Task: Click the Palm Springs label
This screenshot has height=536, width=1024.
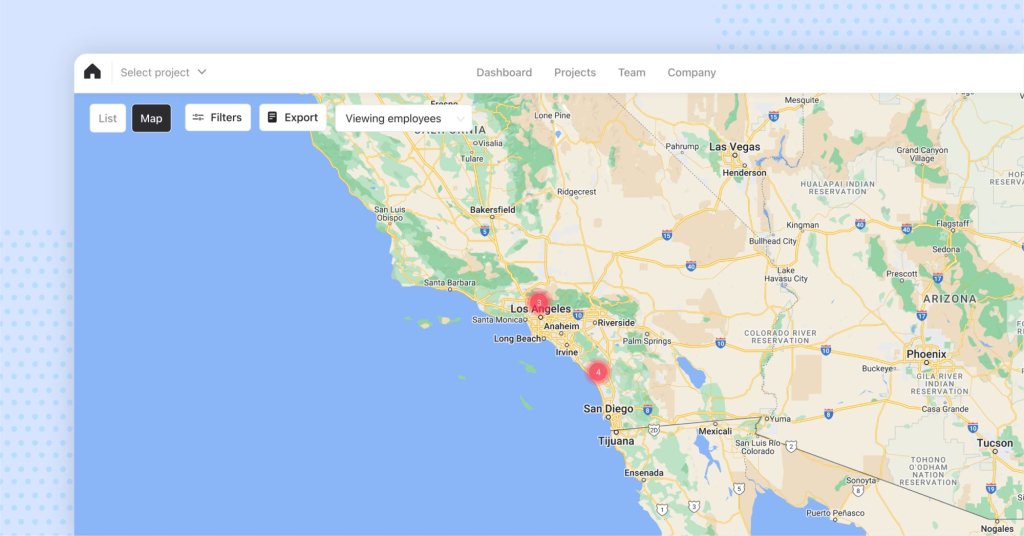Action: click(647, 341)
